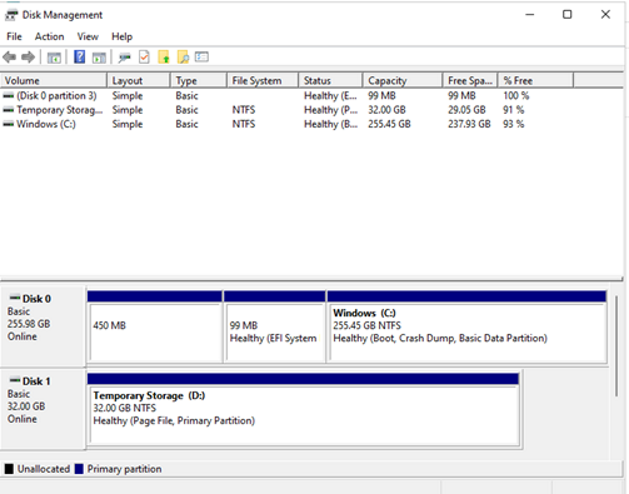Open the Help menu
This screenshot has width=629, height=494.
pos(122,37)
